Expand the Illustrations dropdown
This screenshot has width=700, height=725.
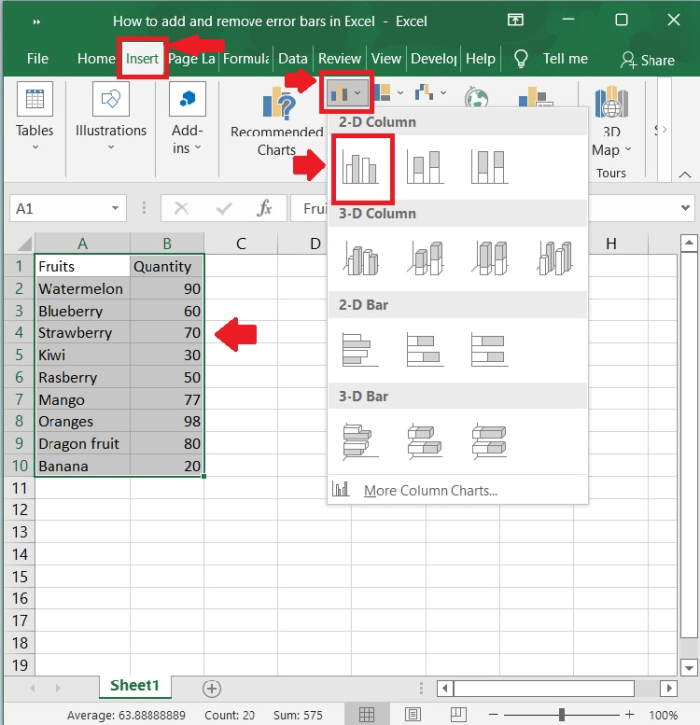[111, 147]
